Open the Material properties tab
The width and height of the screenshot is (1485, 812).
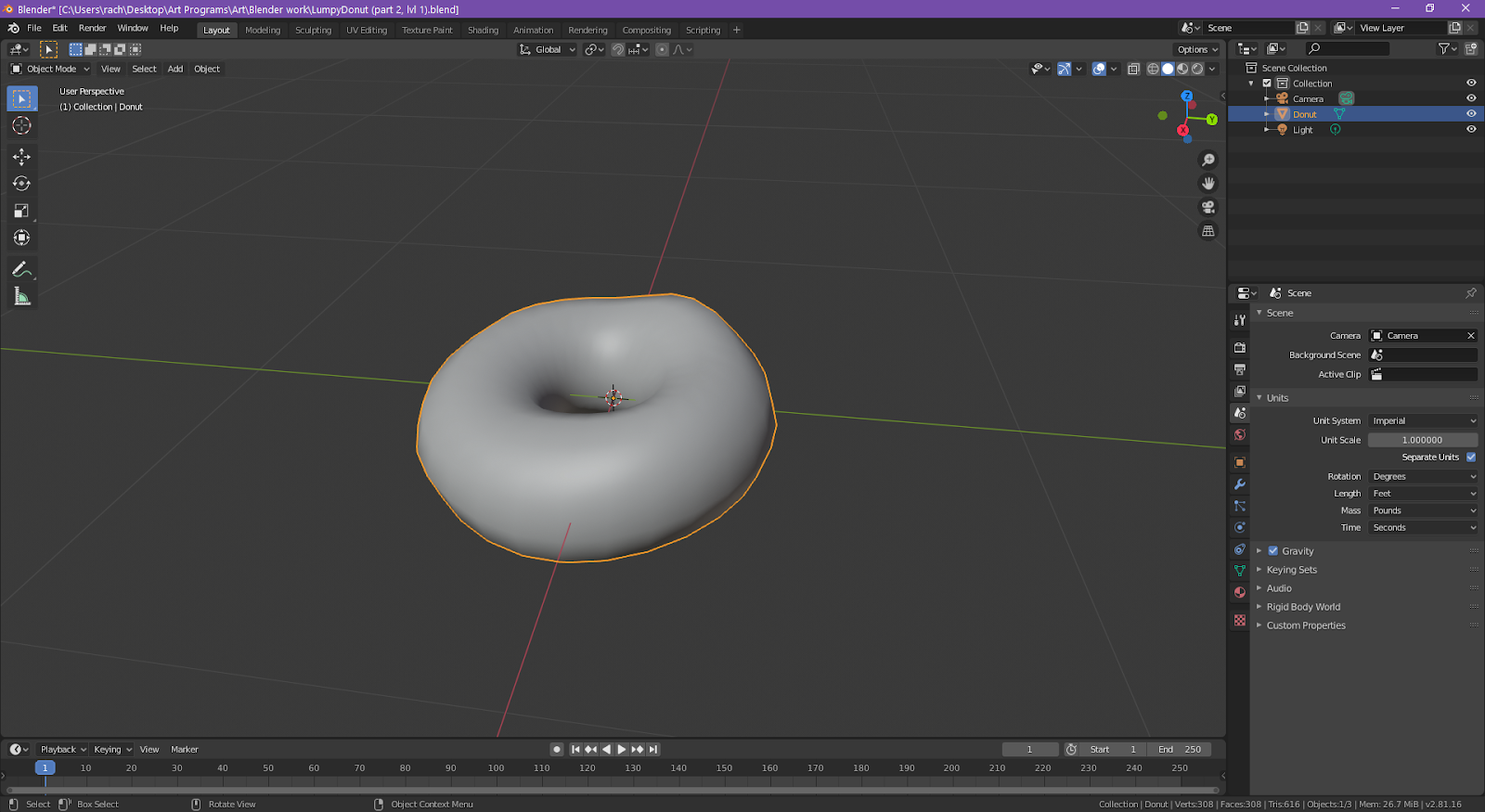click(1239, 593)
